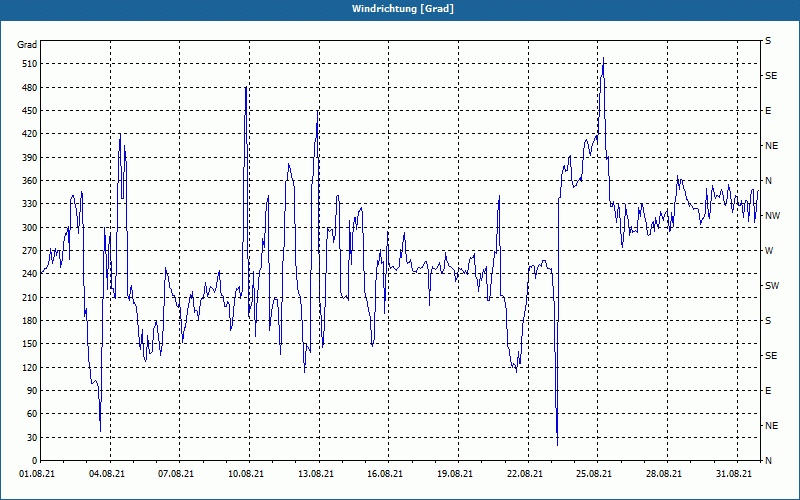The image size is (800, 500).
Task: Click the 120 value on left axis
Action: [x=30, y=367]
